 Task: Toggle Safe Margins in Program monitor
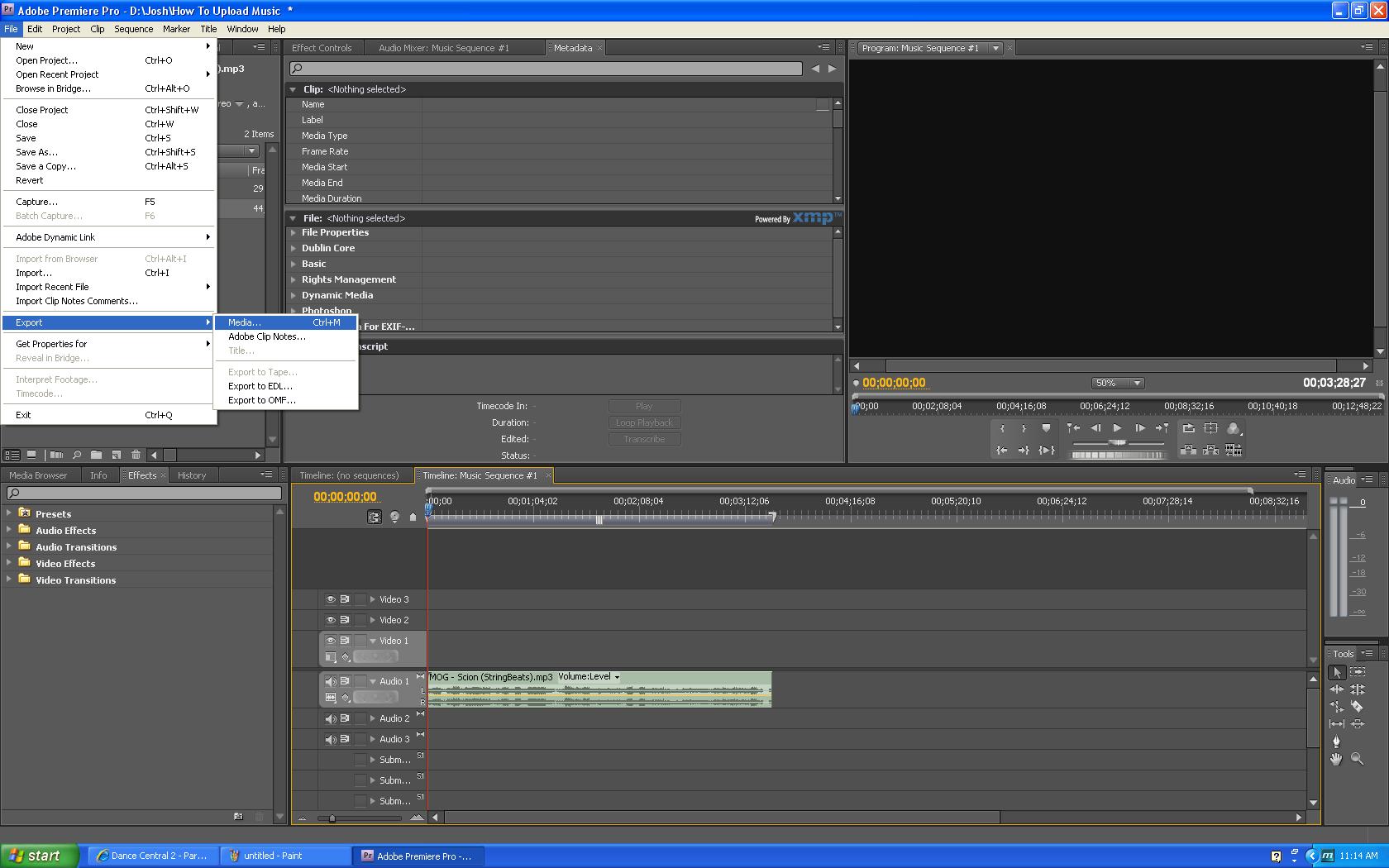1210,428
